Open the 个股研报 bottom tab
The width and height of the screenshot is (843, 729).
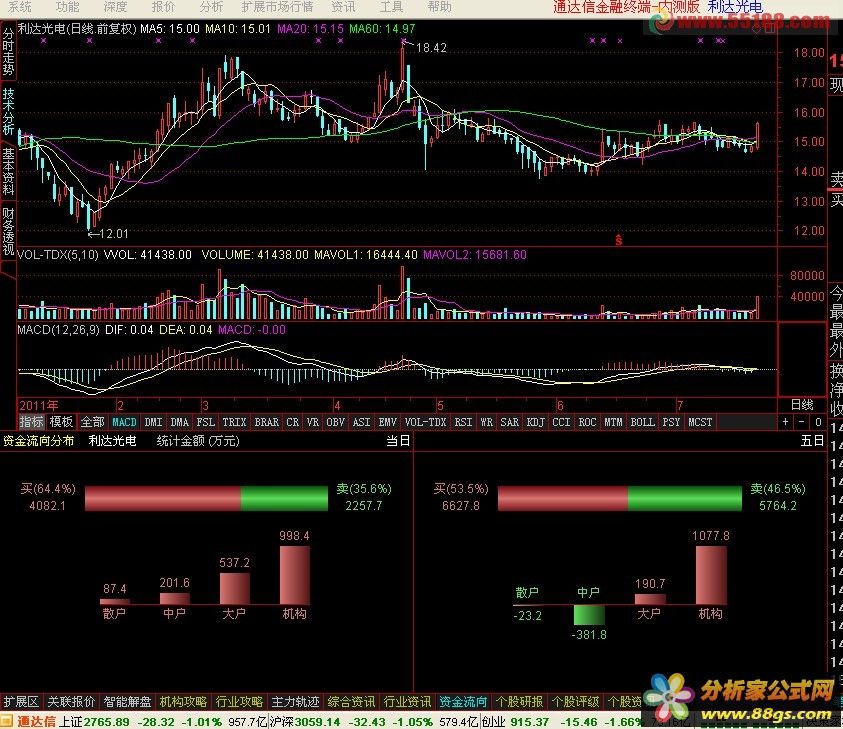tap(519, 702)
